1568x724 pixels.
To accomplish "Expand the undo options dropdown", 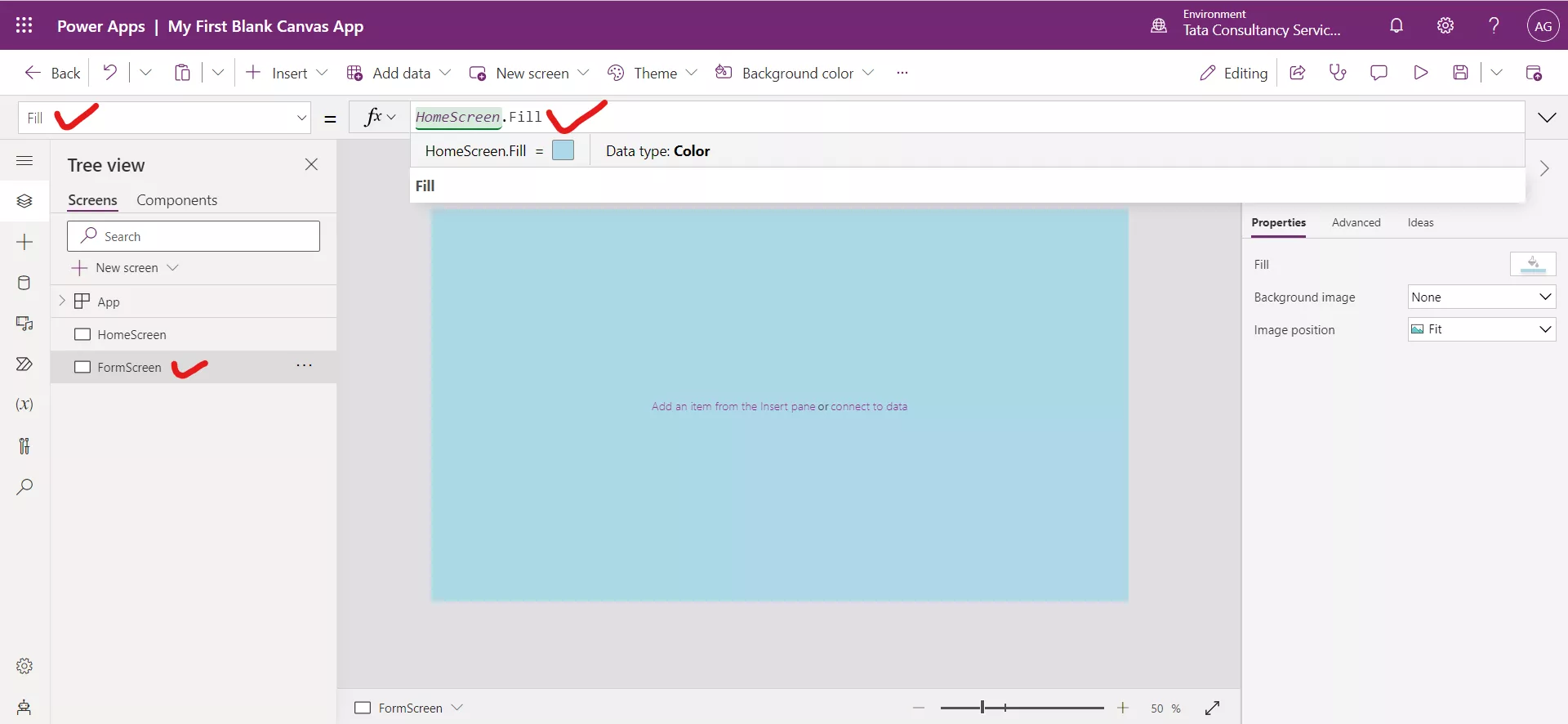I will click(x=145, y=73).
